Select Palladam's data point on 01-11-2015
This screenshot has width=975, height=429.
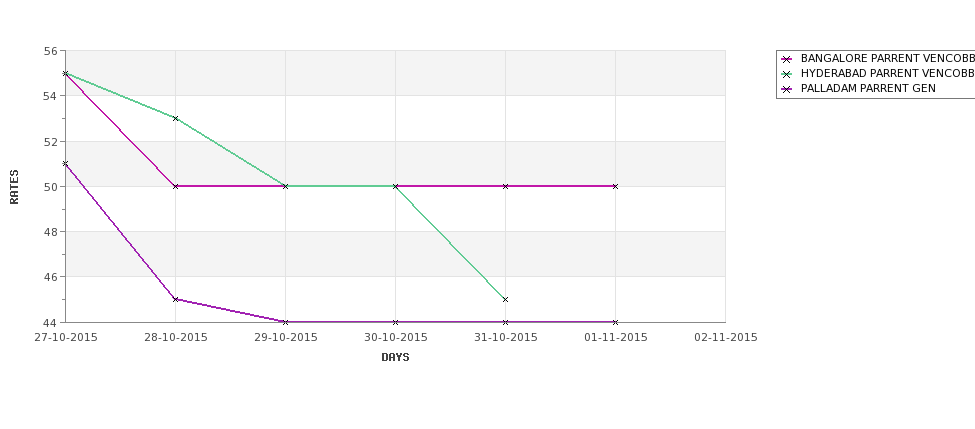click(x=615, y=322)
